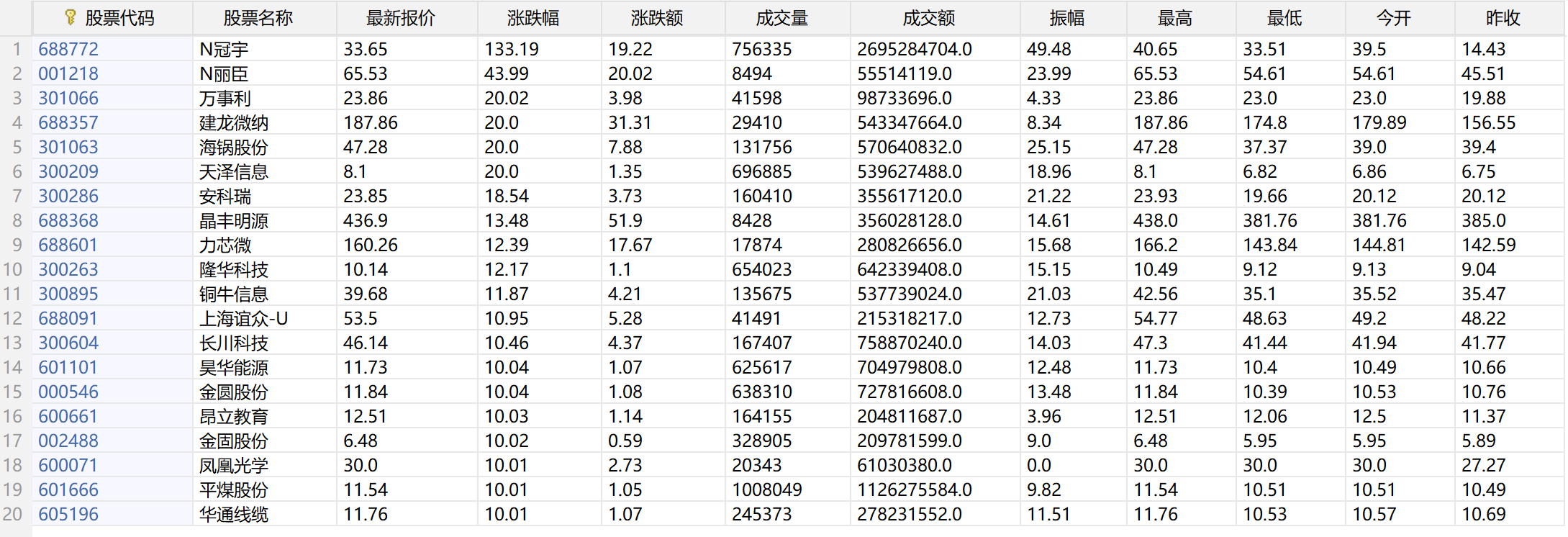This screenshot has width=1568, height=537.
Task: Sort by the 股票名称 column header
Action: pyautogui.click(x=258, y=18)
